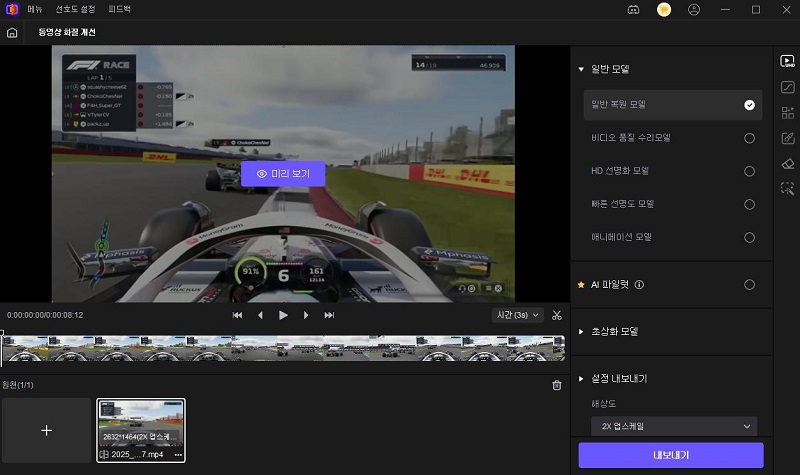Open the three-dot menu on the video thumbnail
This screenshot has width=800, height=475.
point(178,455)
